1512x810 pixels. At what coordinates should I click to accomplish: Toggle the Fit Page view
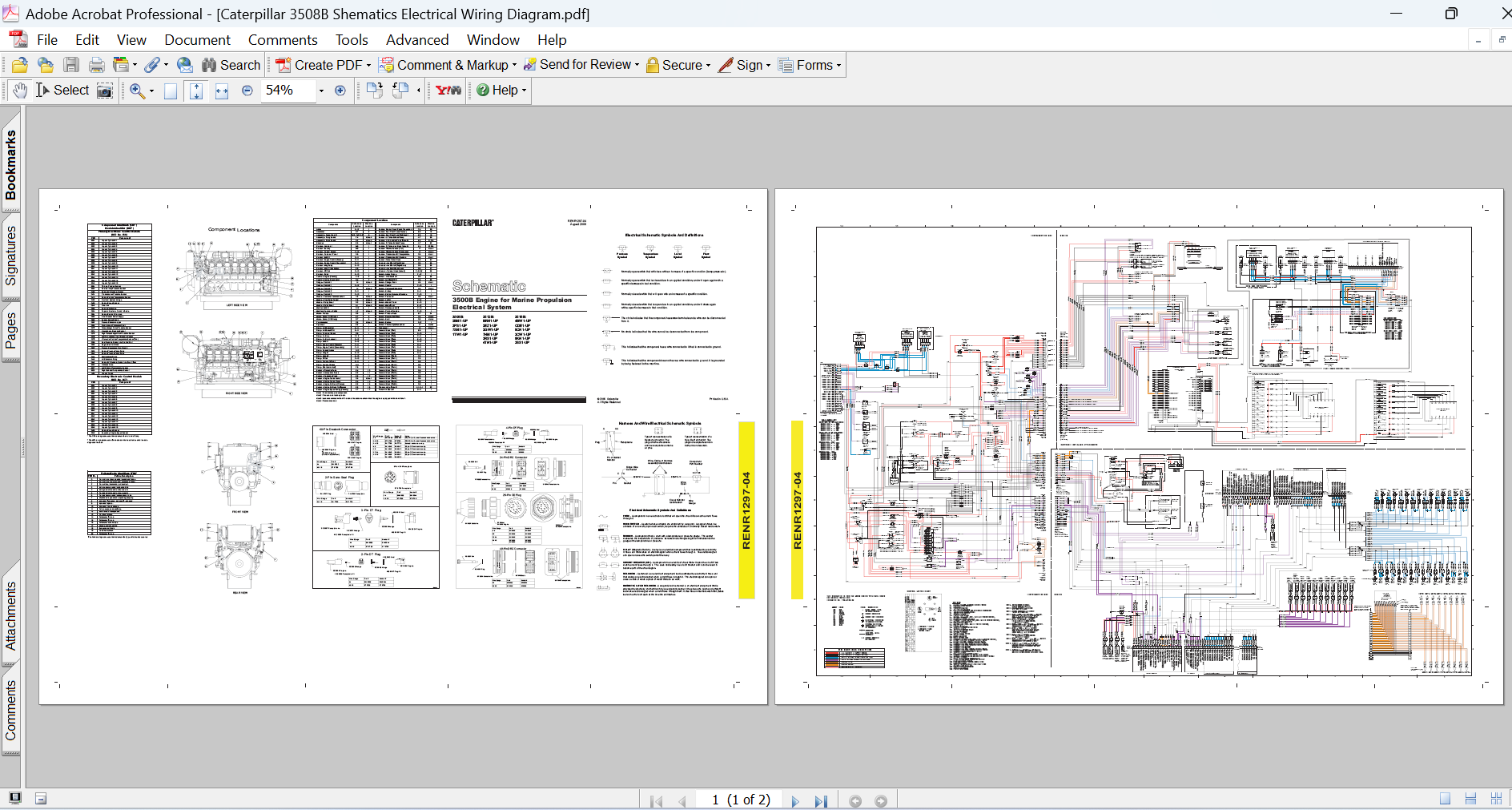[196, 91]
